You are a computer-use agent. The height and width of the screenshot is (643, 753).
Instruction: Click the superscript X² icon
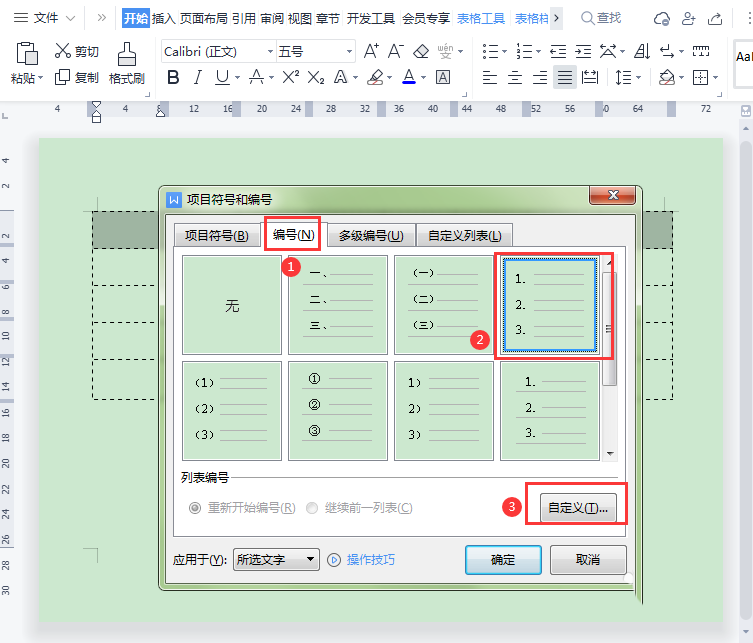pos(290,77)
